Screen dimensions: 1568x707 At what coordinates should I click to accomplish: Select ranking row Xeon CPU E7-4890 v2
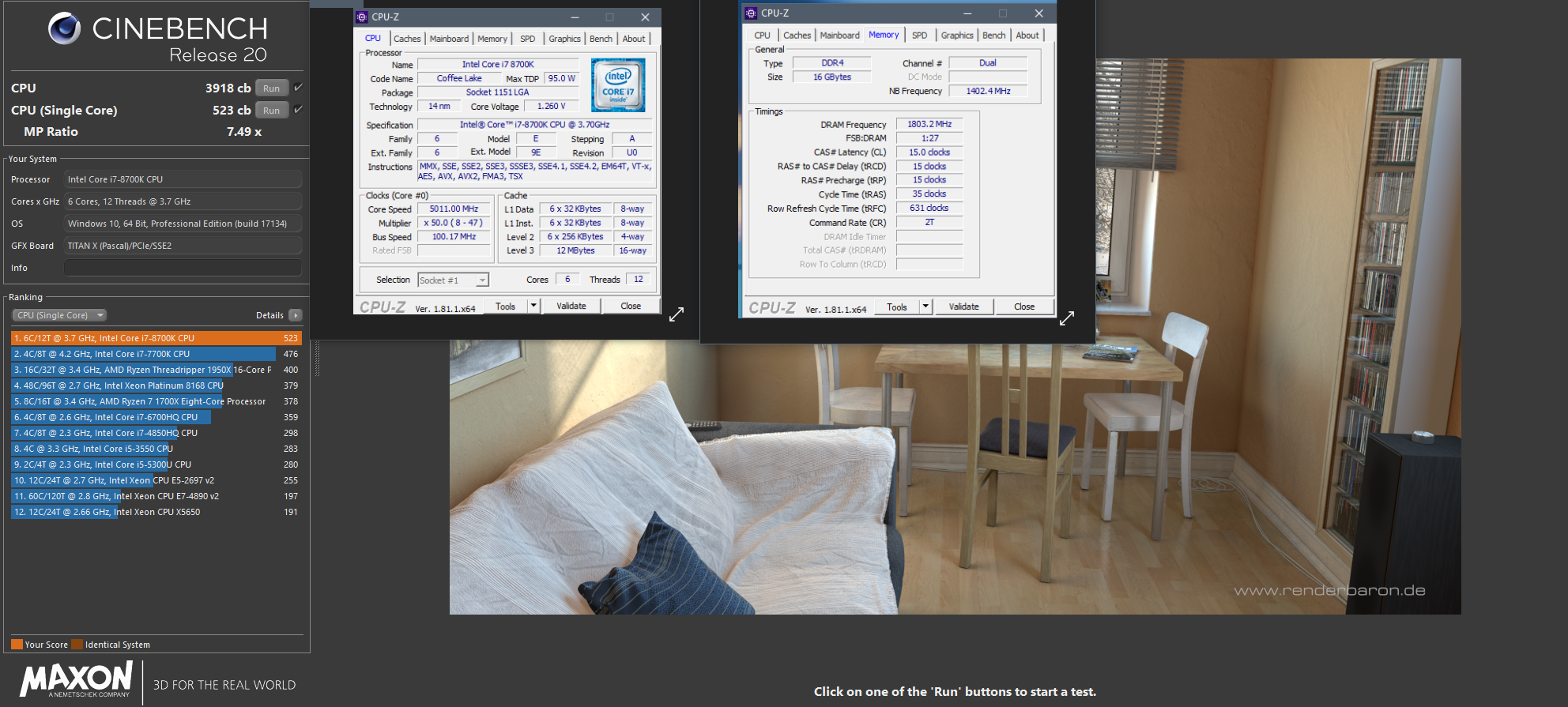156,496
